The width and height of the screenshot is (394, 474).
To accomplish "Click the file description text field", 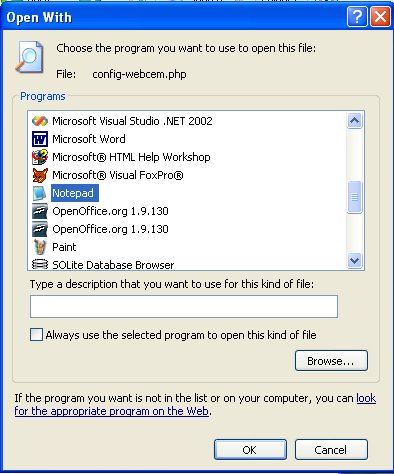I will (x=184, y=306).
